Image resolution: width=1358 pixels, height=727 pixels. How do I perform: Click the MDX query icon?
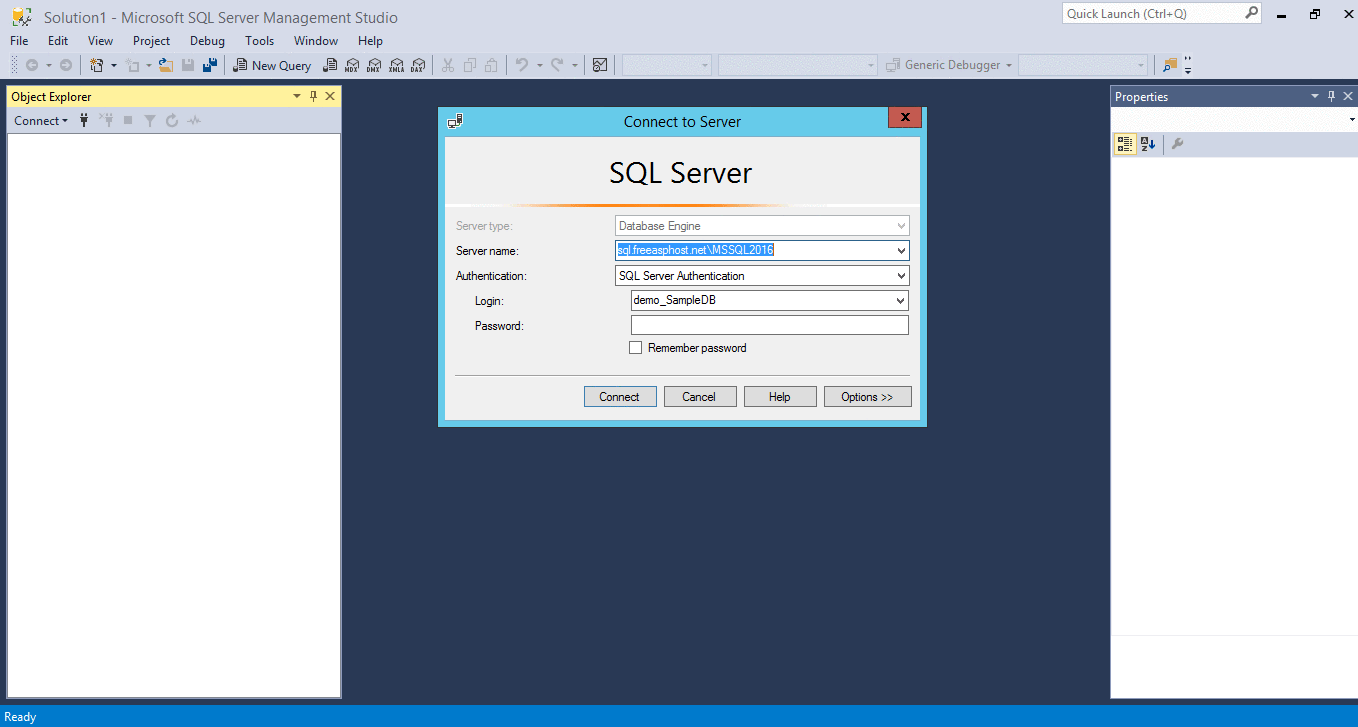pyautogui.click(x=352, y=65)
